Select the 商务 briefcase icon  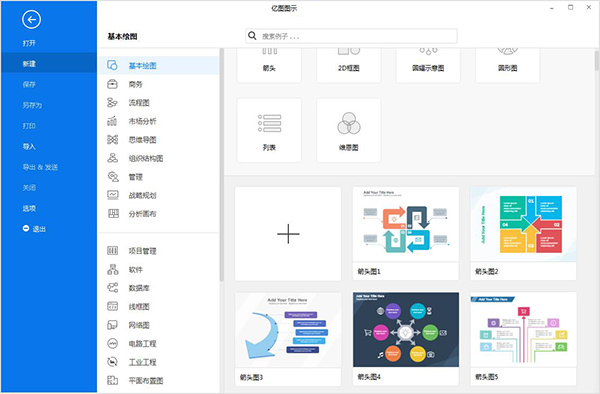112,84
